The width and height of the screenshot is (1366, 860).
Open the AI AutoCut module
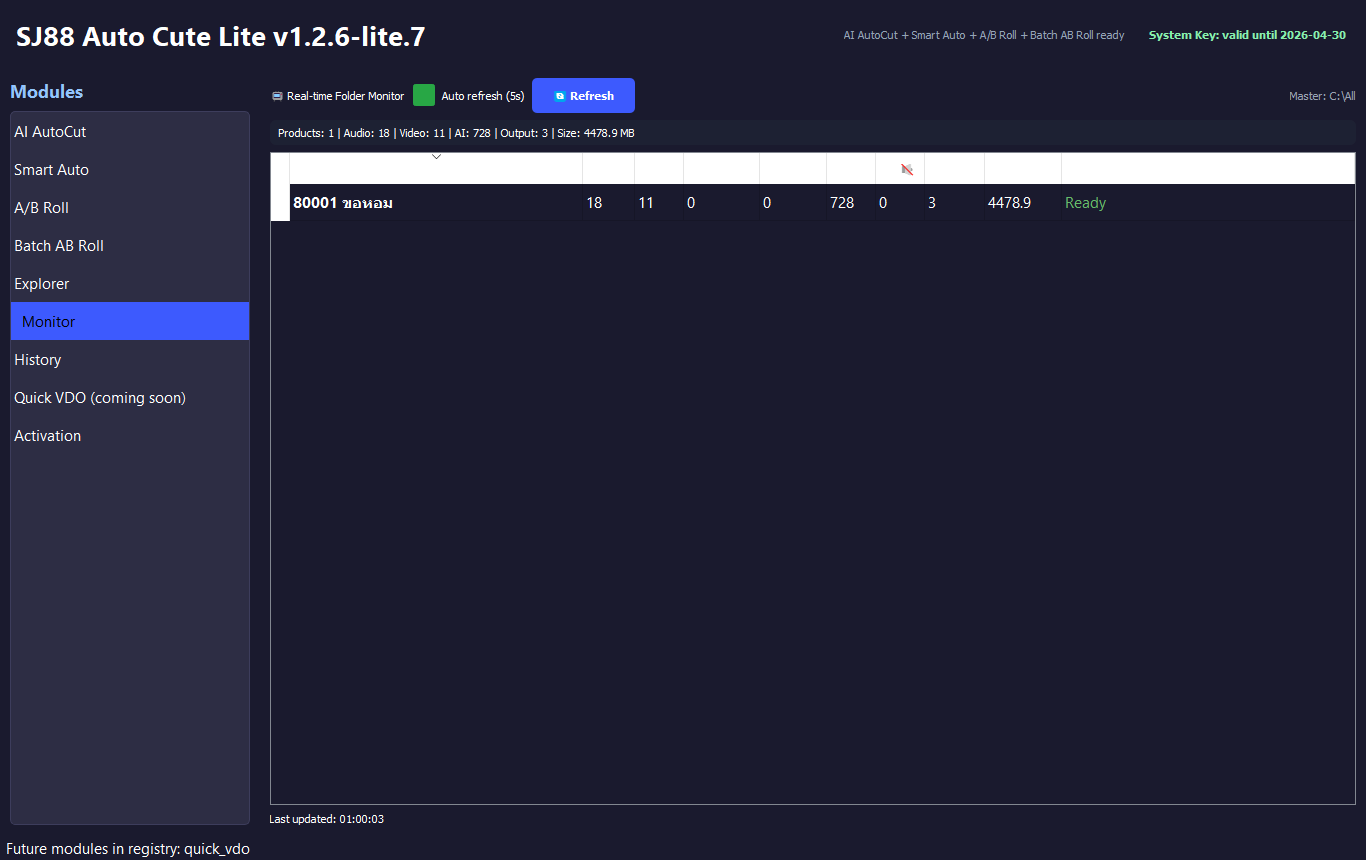click(50, 132)
